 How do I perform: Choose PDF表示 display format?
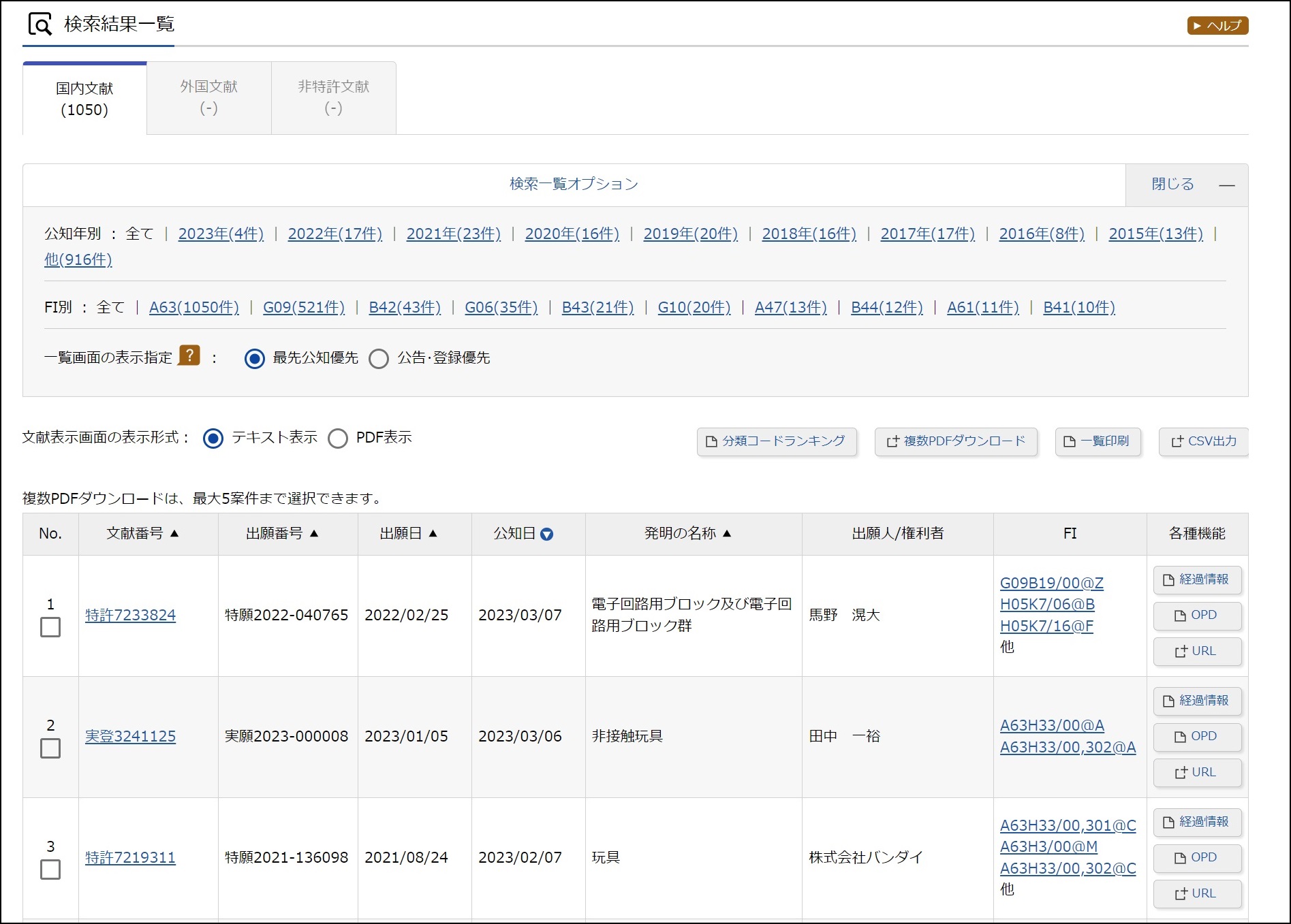coord(338,438)
